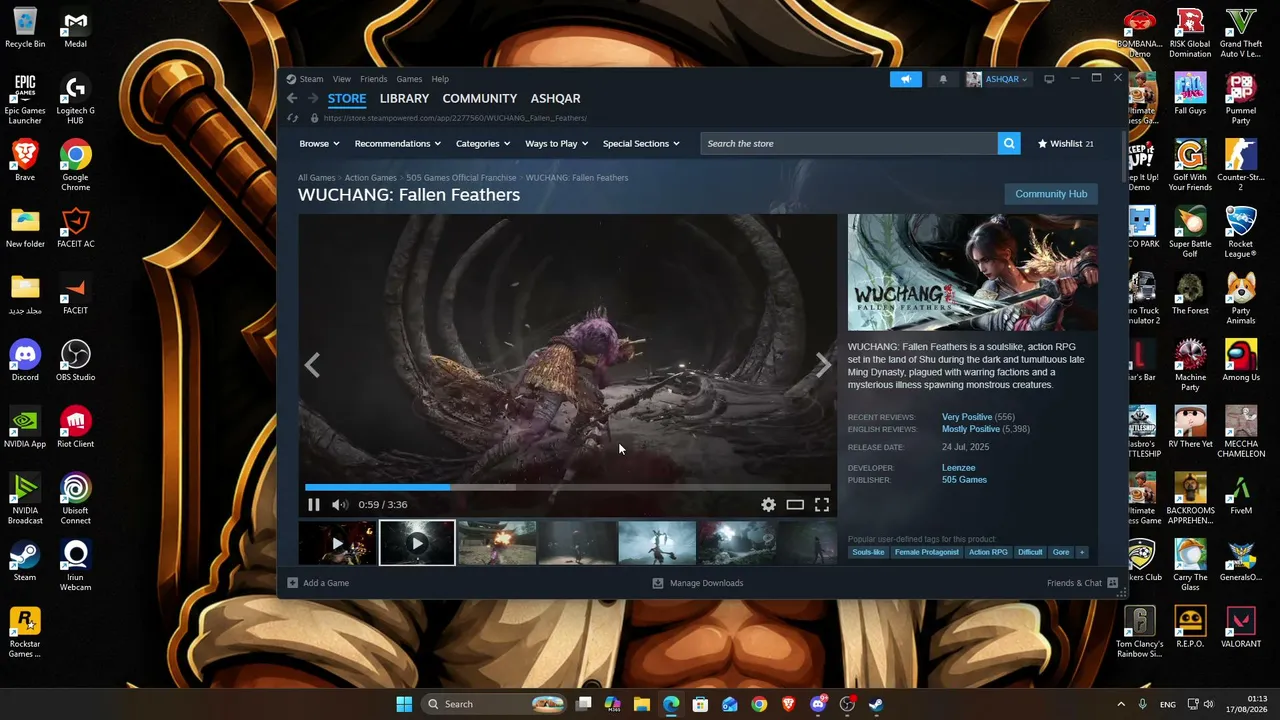Expand the Categories menu

483,143
